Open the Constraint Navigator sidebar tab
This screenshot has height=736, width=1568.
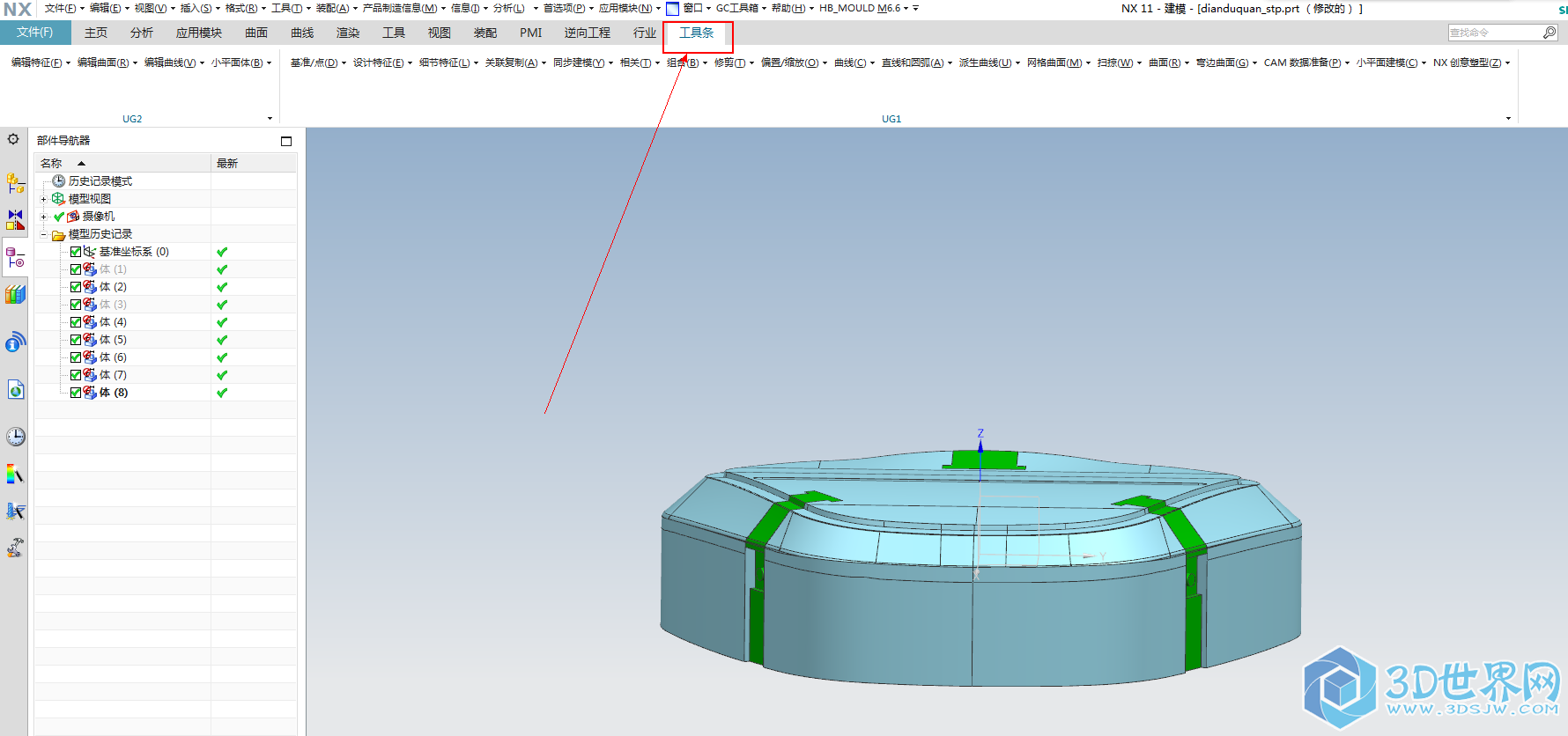(15, 219)
